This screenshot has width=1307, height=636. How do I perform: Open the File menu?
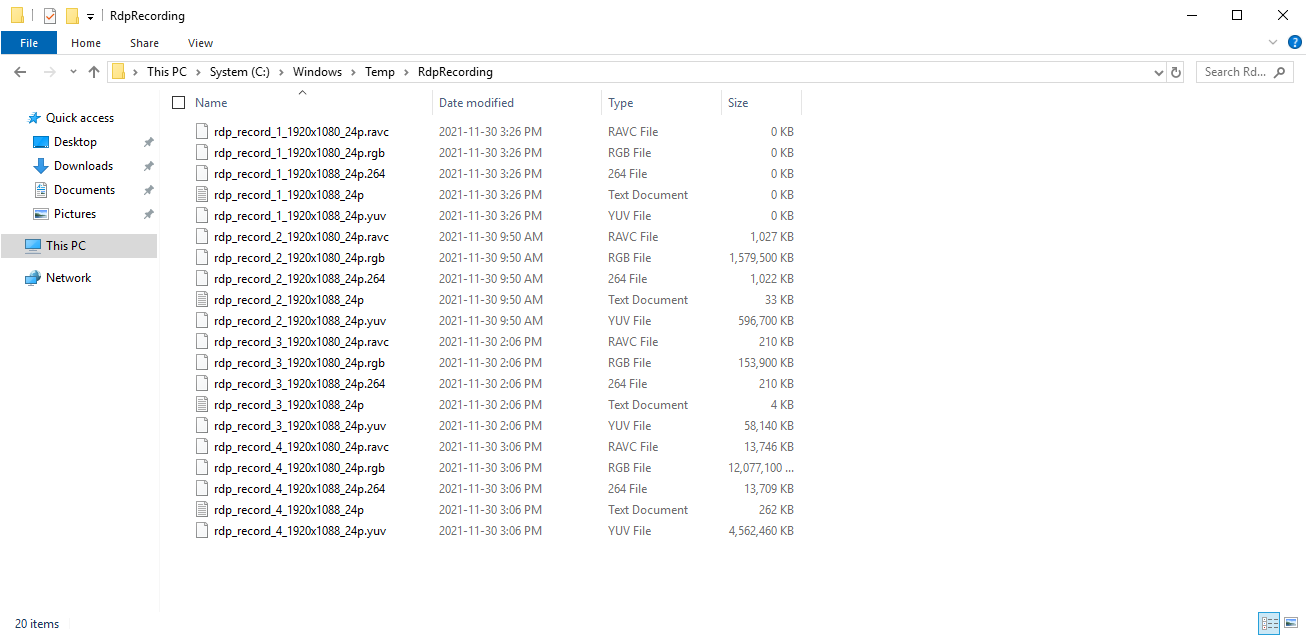click(x=29, y=43)
